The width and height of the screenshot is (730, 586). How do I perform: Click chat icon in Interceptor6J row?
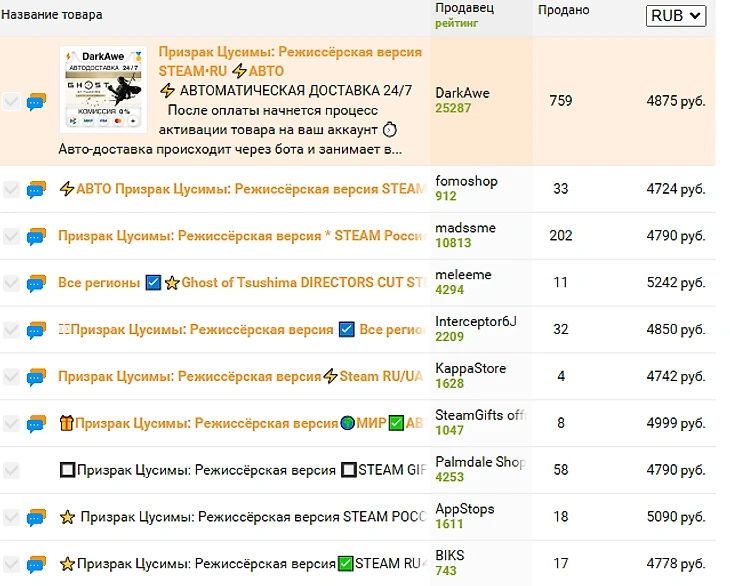37,330
